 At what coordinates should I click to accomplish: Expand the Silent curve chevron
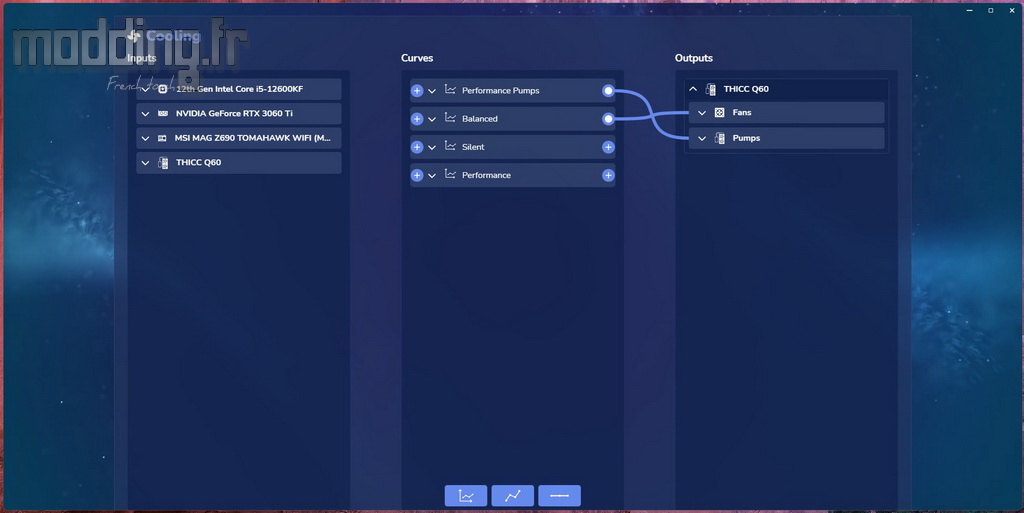coord(432,147)
